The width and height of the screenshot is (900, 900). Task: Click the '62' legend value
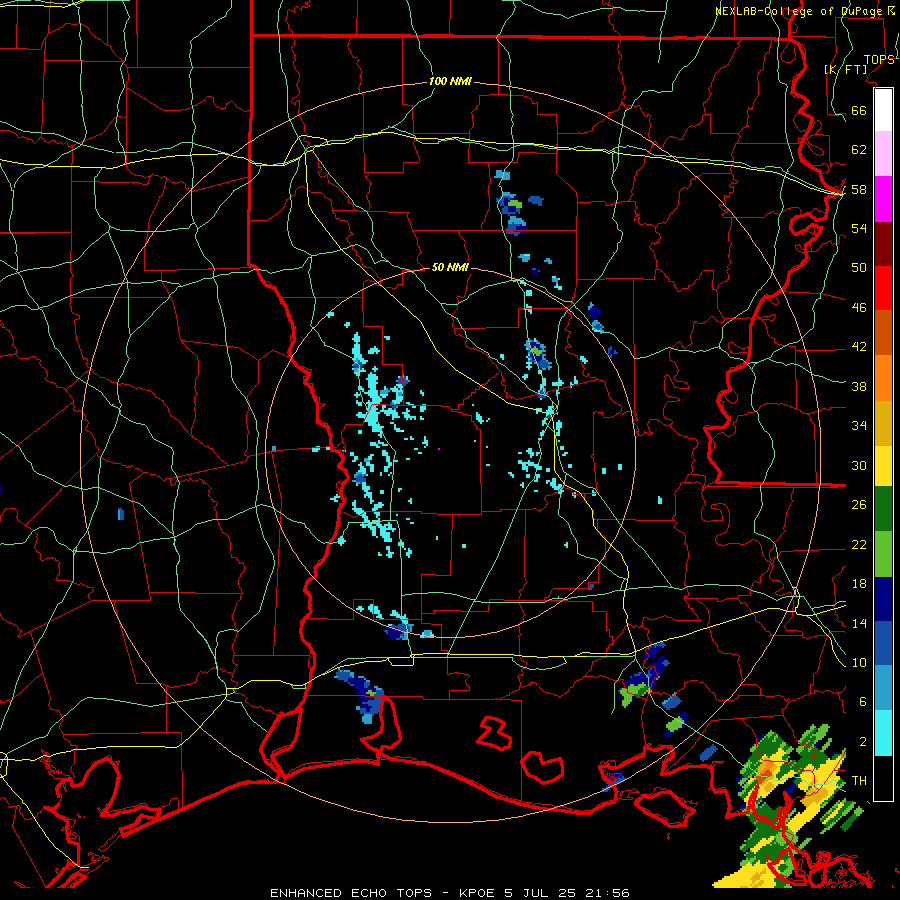[859, 150]
